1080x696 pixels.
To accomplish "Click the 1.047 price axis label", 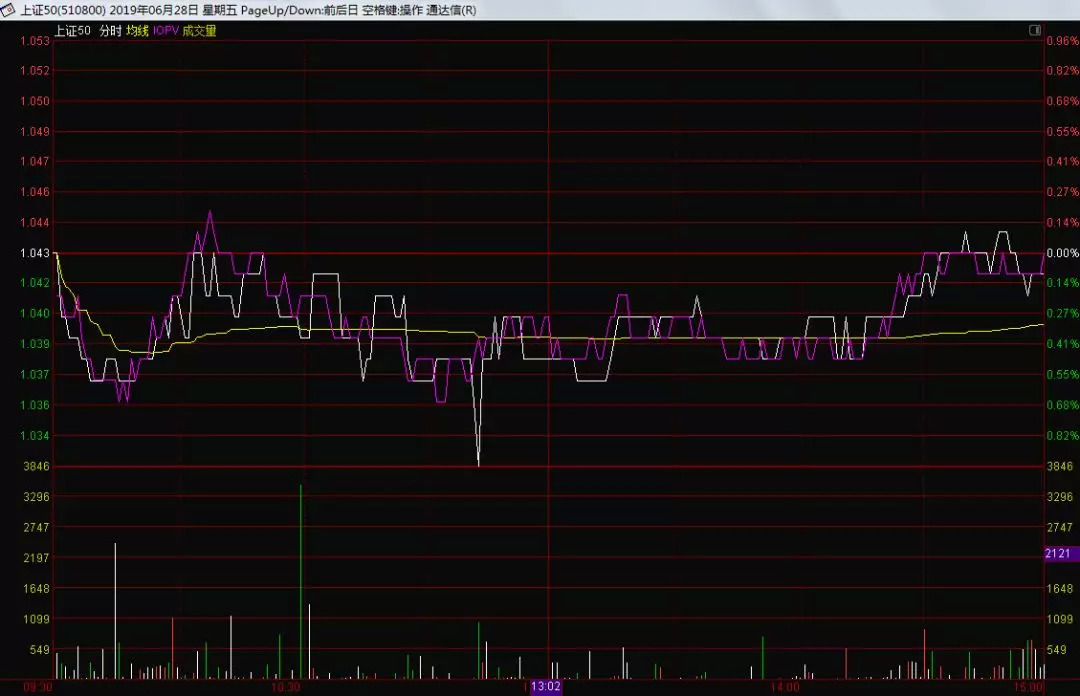I will coord(35,162).
